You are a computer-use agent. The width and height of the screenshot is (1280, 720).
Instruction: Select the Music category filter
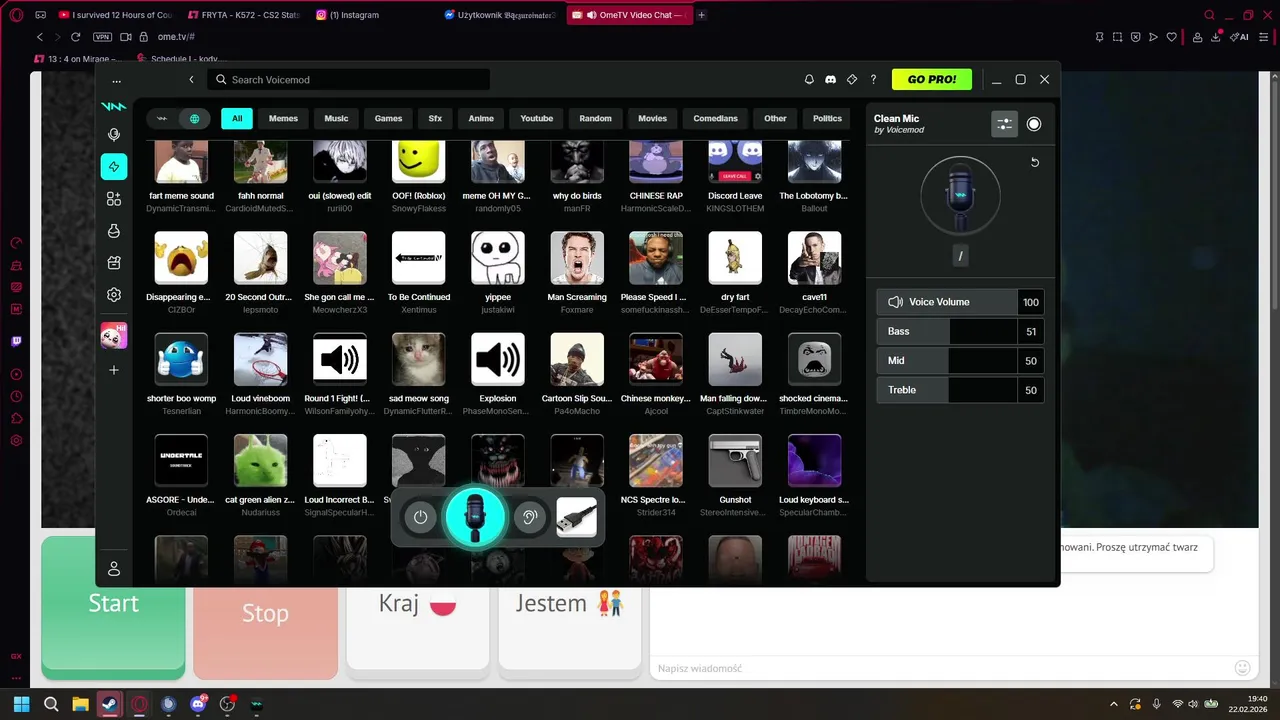(x=336, y=118)
